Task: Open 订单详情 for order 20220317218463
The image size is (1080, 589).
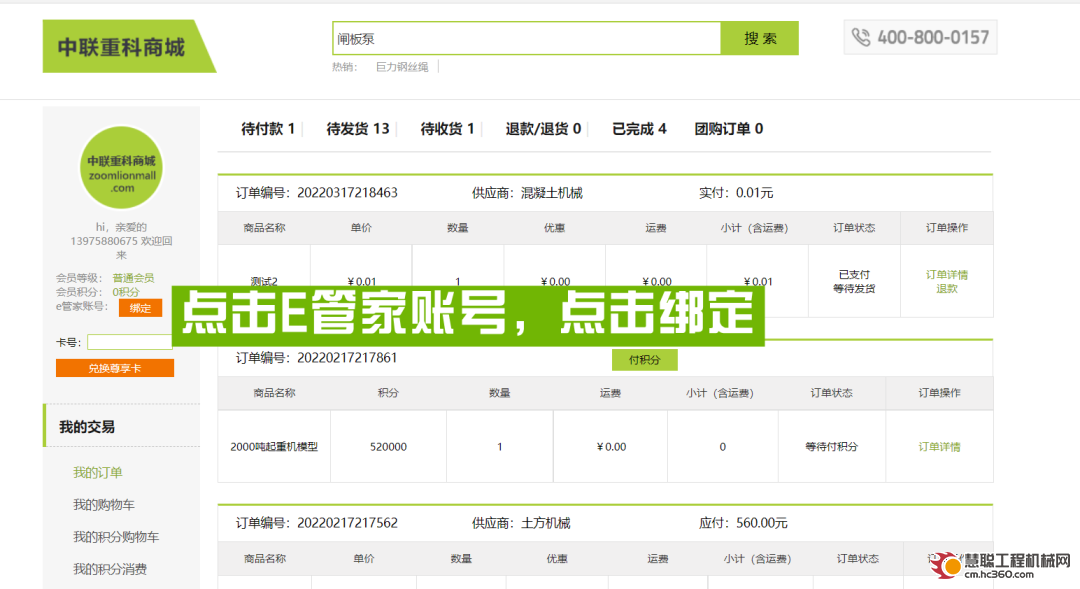Action: [x=946, y=274]
